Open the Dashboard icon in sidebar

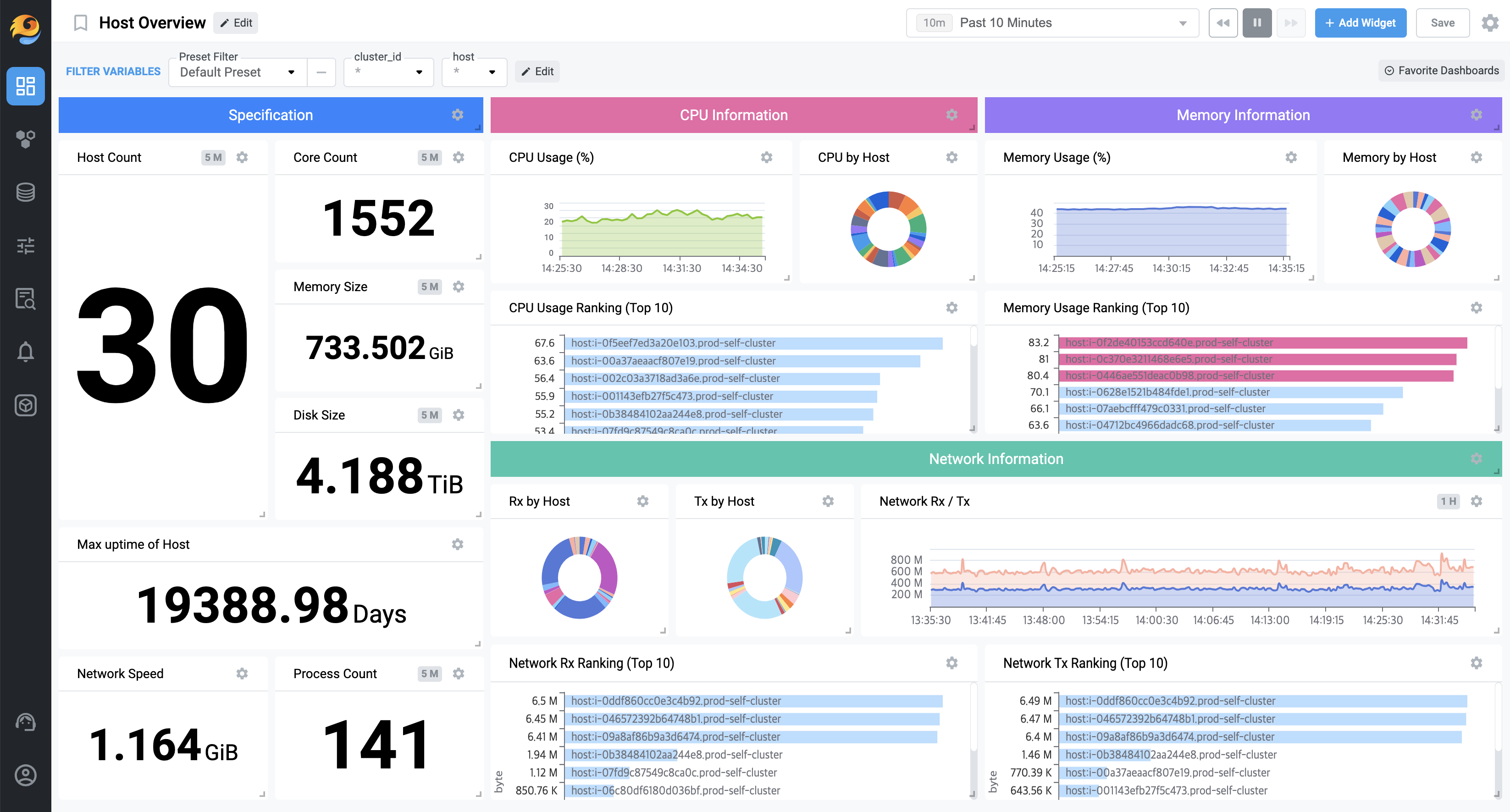coord(25,86)
